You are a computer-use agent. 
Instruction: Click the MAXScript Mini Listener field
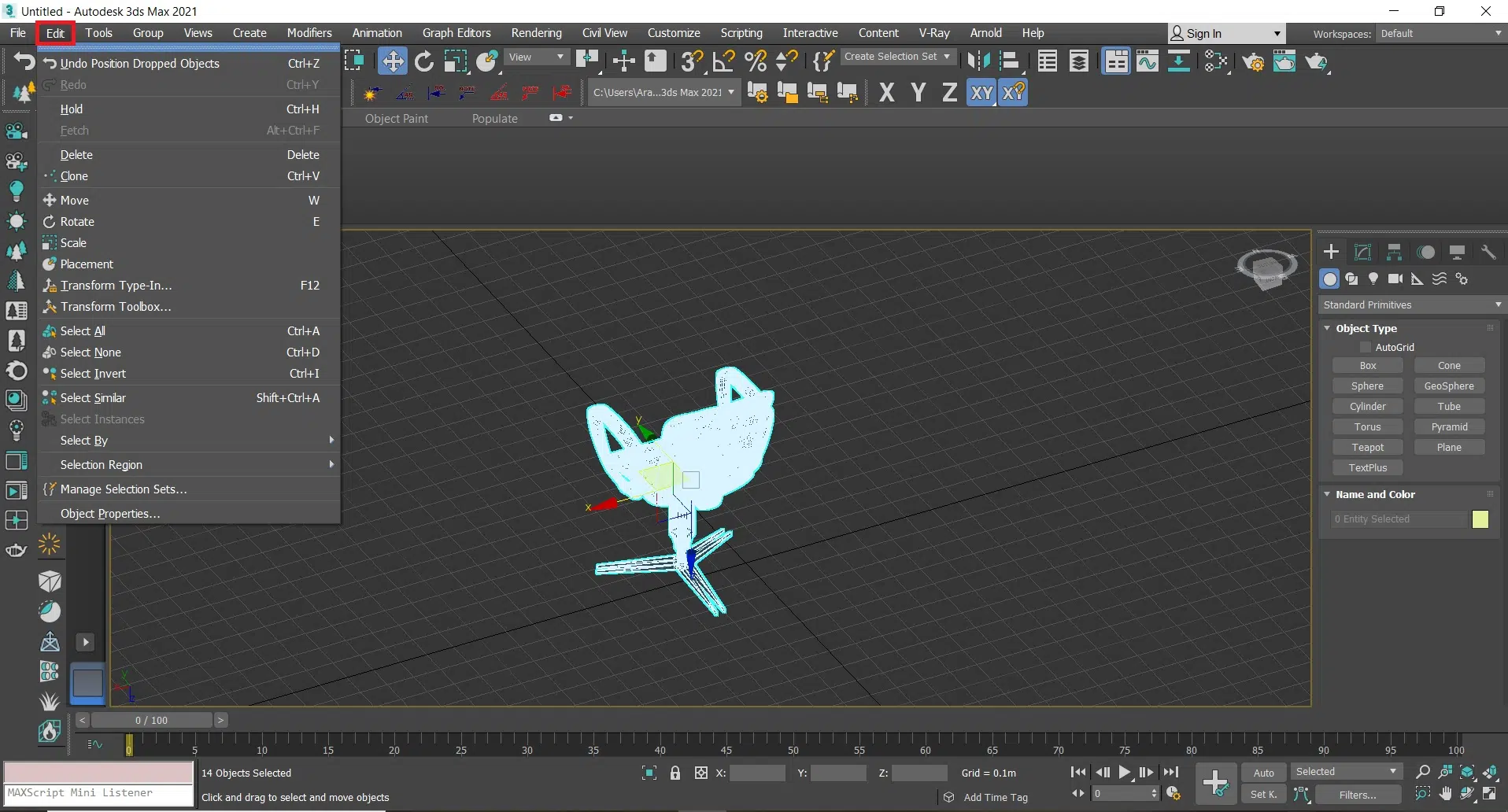coord(98,793)
